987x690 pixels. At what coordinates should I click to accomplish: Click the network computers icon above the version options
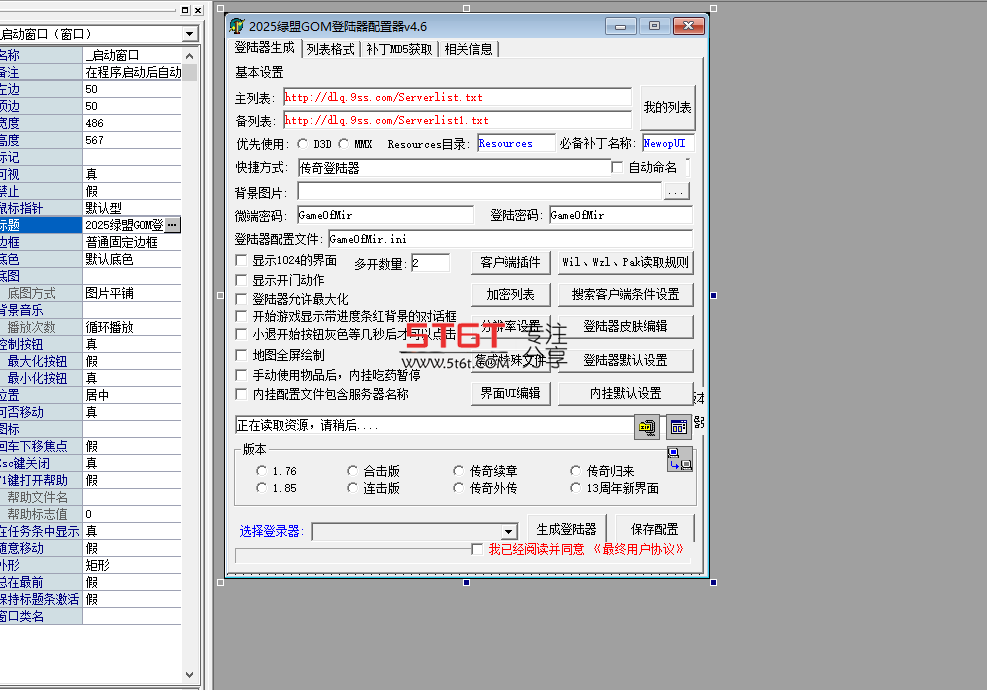[x=680, y=459]
